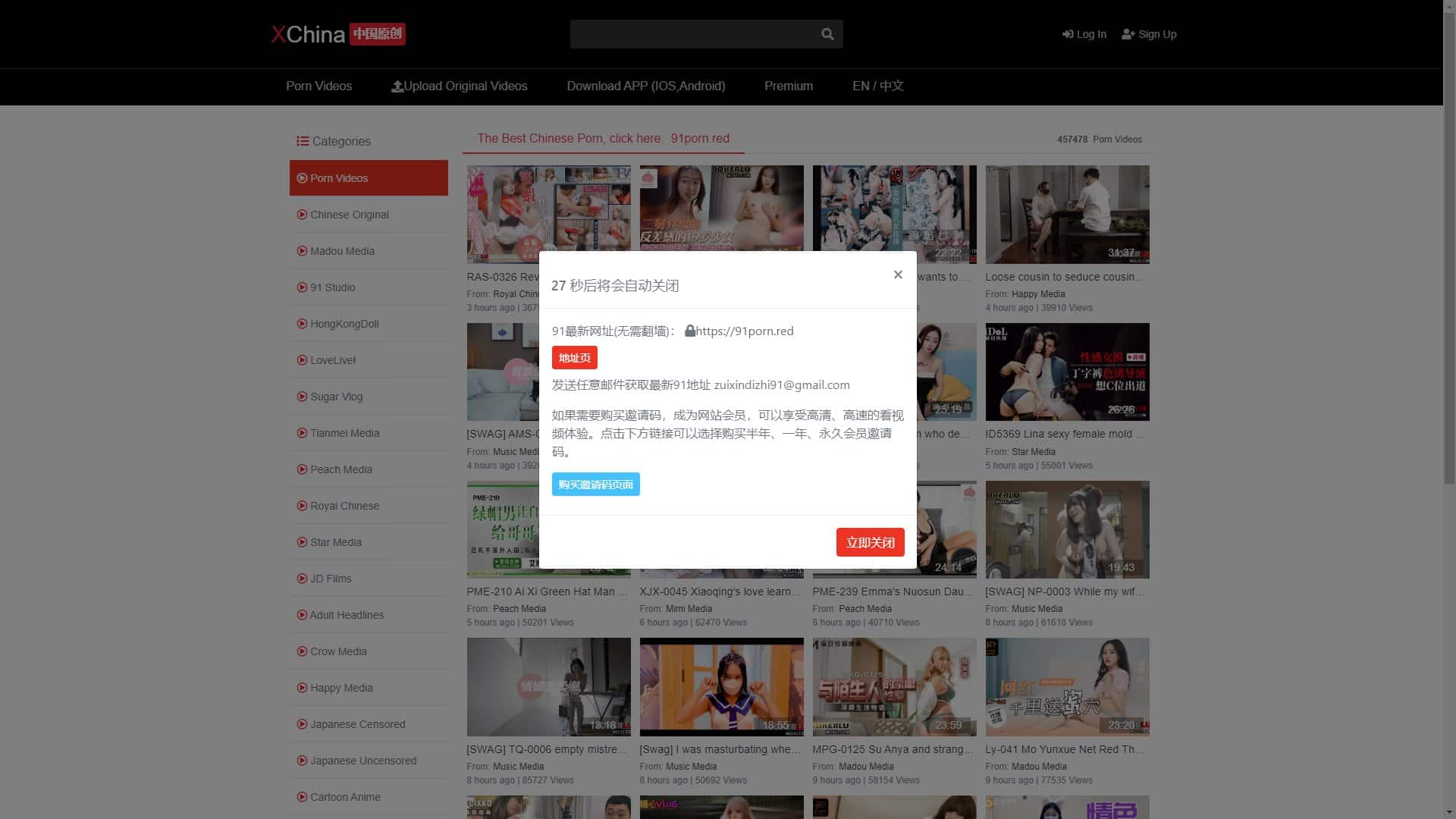Open the Royal Chinese category
Screen dimensions: 1456x819
coord(344,506)
